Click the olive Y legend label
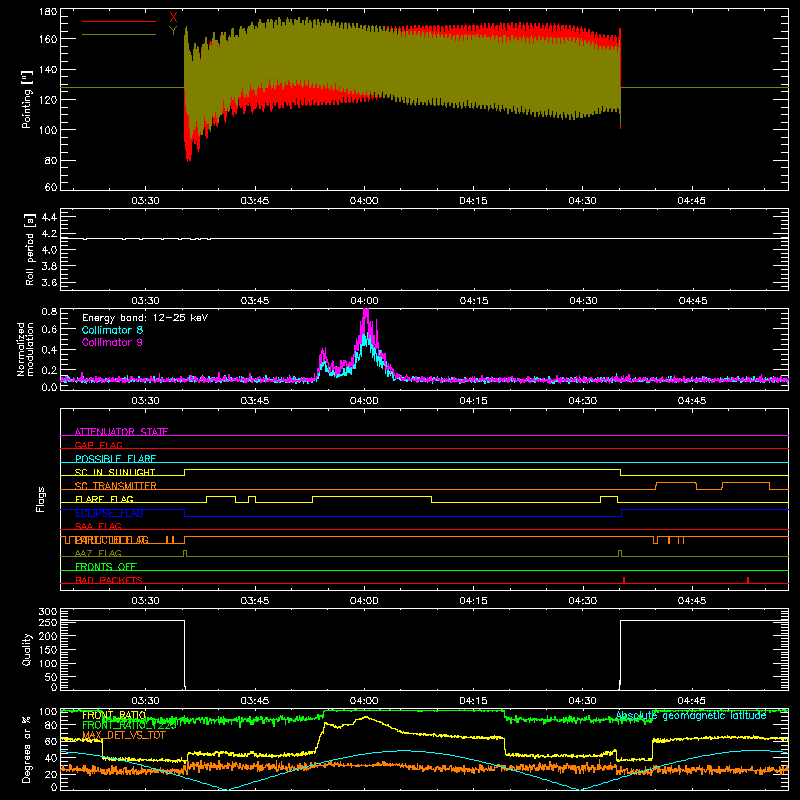 173,31
